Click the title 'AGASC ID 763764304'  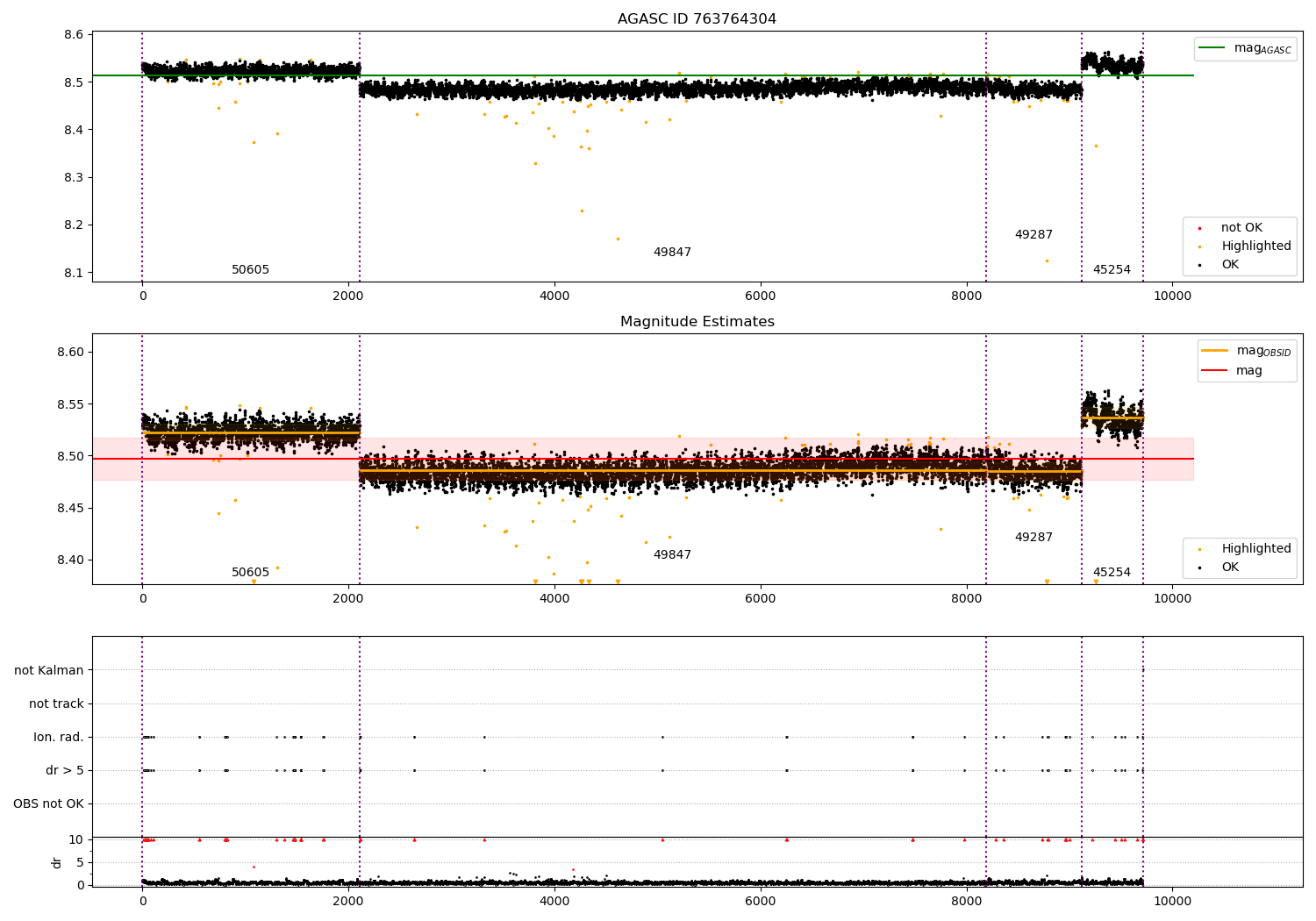pyautogui.click(x=697, y=19)
